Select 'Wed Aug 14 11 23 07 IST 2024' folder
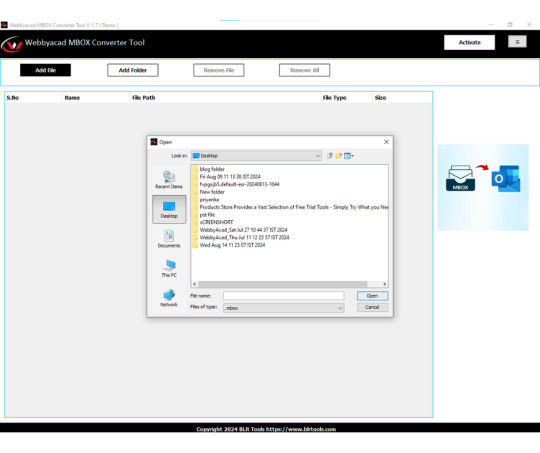The image size is (540, 453). [x=229, y=245]
